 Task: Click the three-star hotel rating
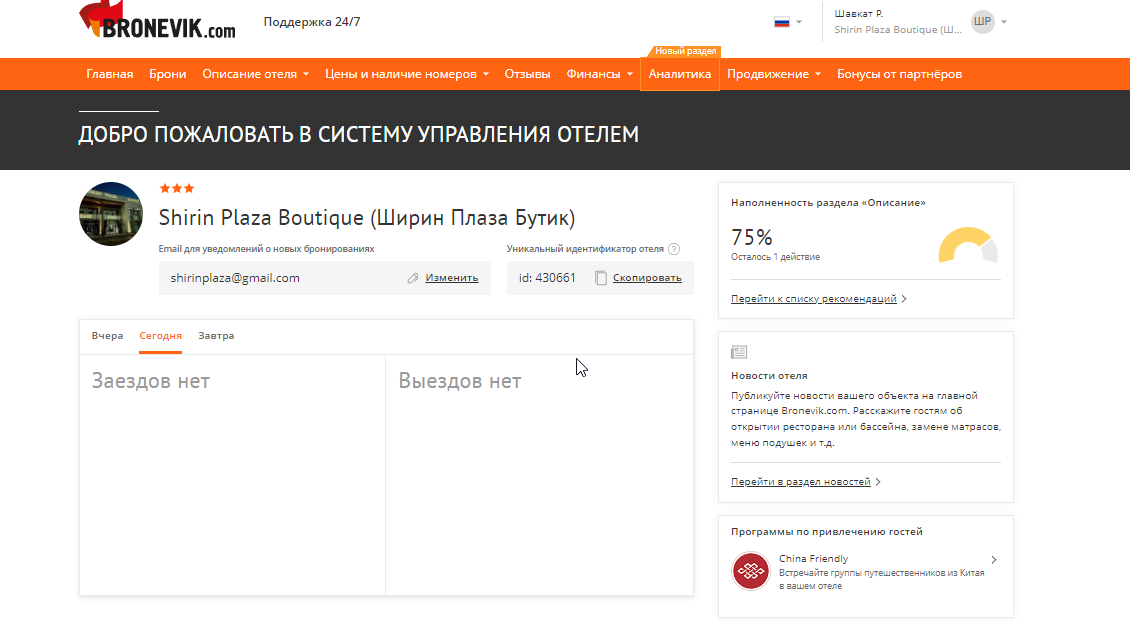tap(177, 189)
